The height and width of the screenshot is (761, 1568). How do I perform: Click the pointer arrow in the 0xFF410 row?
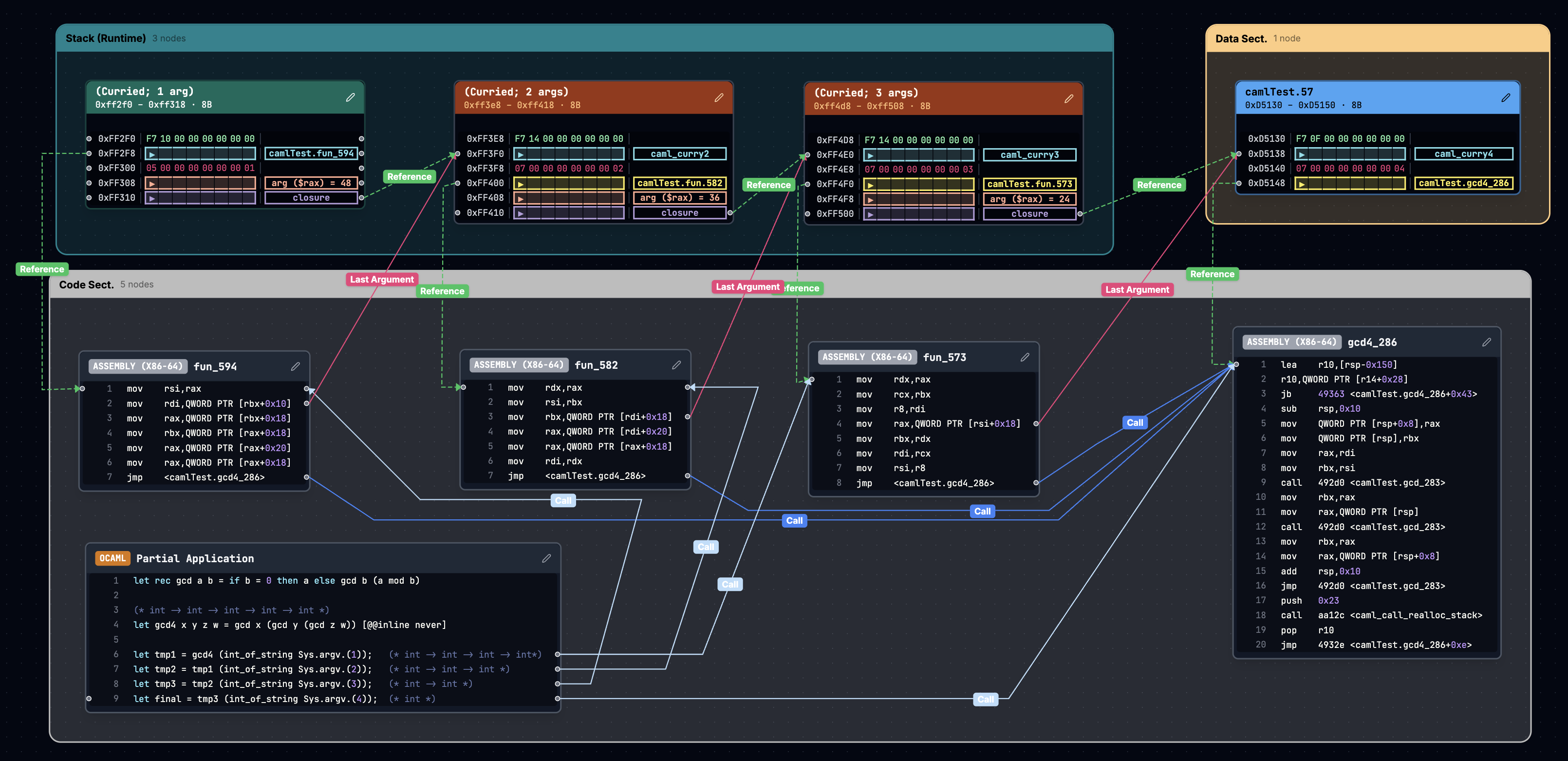[x=521, y=213]
